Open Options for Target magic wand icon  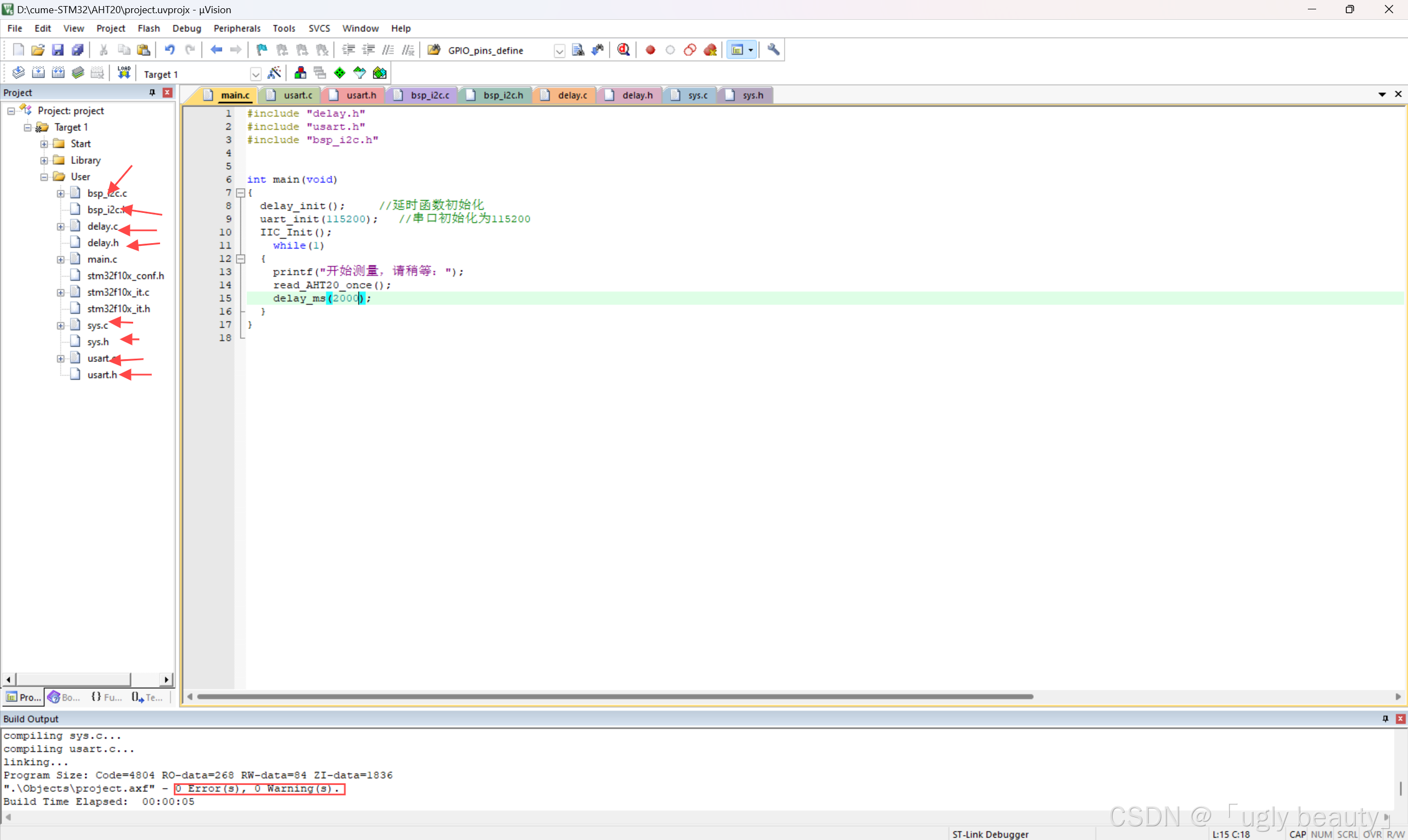[x=274, y=73]
